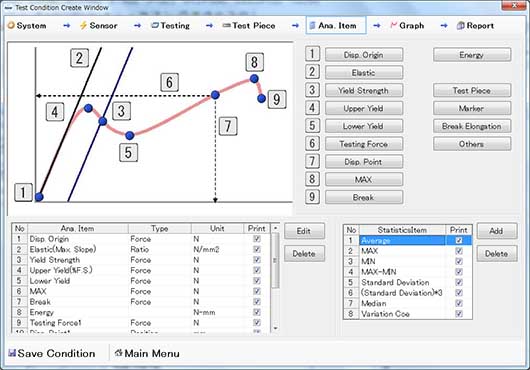Image resolution: width=530 pixels, height=370 pixels.
Task: Click the Break Elongation button
Action: pos(472,126)
